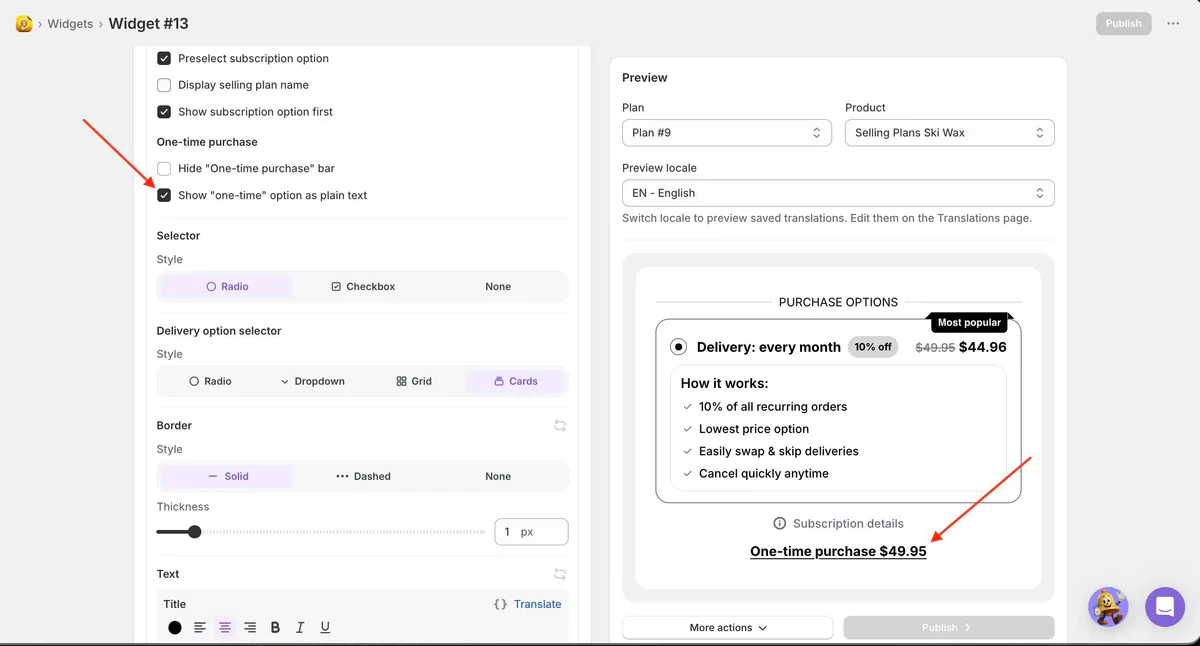Choose Checkbox selector style
This screenshot has height=646, width=1200.
tap(363, 286)
